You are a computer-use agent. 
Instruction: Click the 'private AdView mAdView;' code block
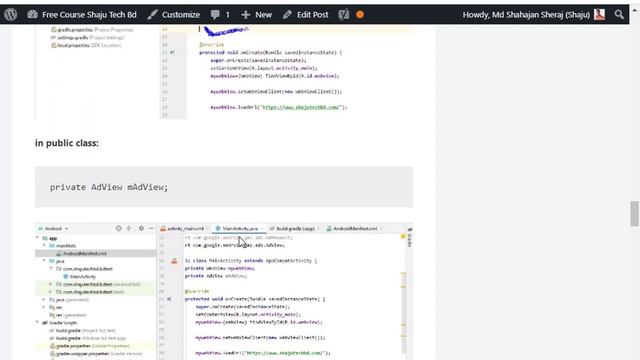pos(224,187)
